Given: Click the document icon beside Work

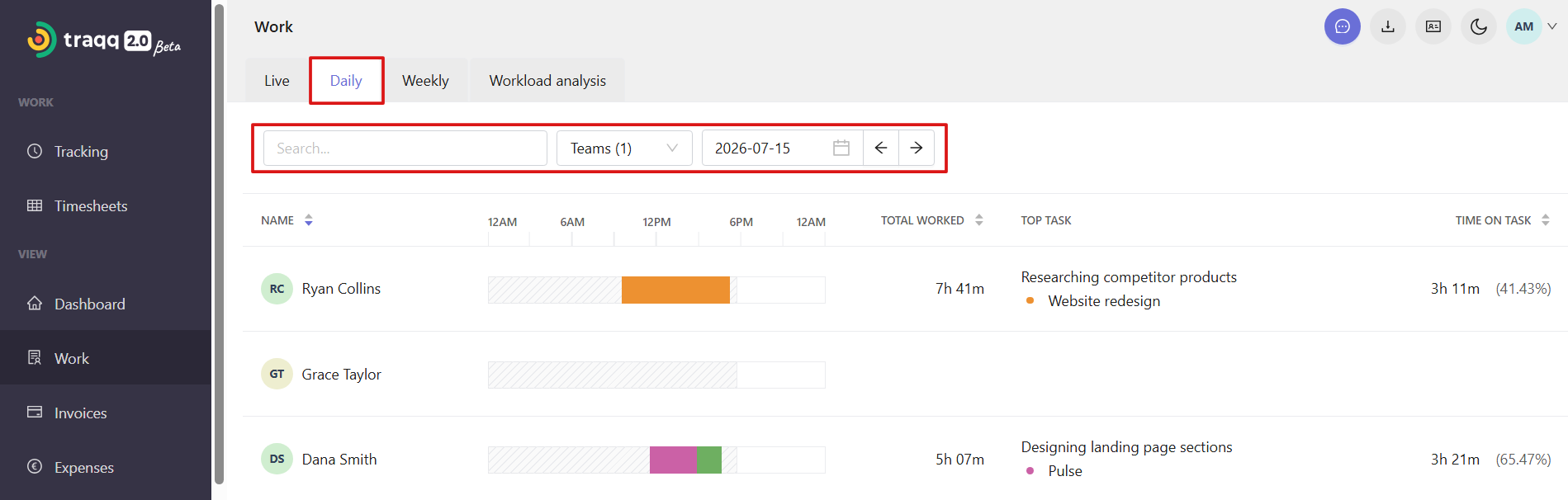Looking at the screenshot, I should (x=35, y=357).
